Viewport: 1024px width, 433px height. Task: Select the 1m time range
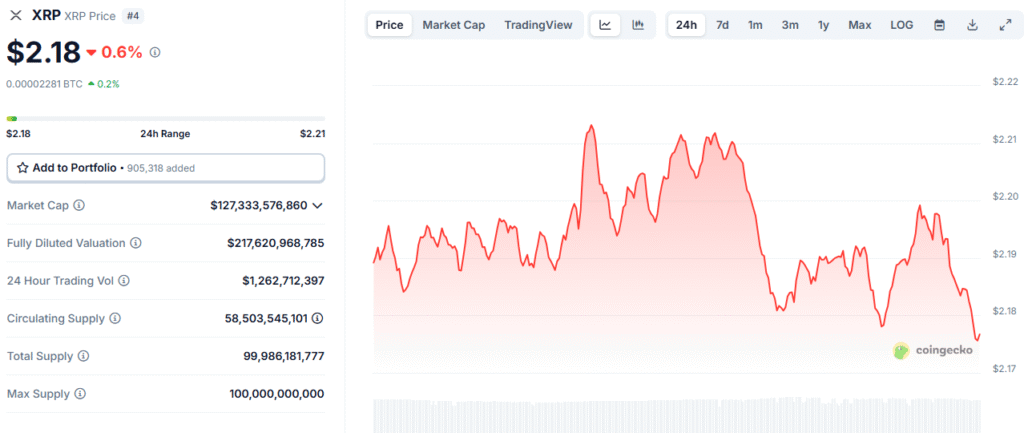tap(755, 25)
